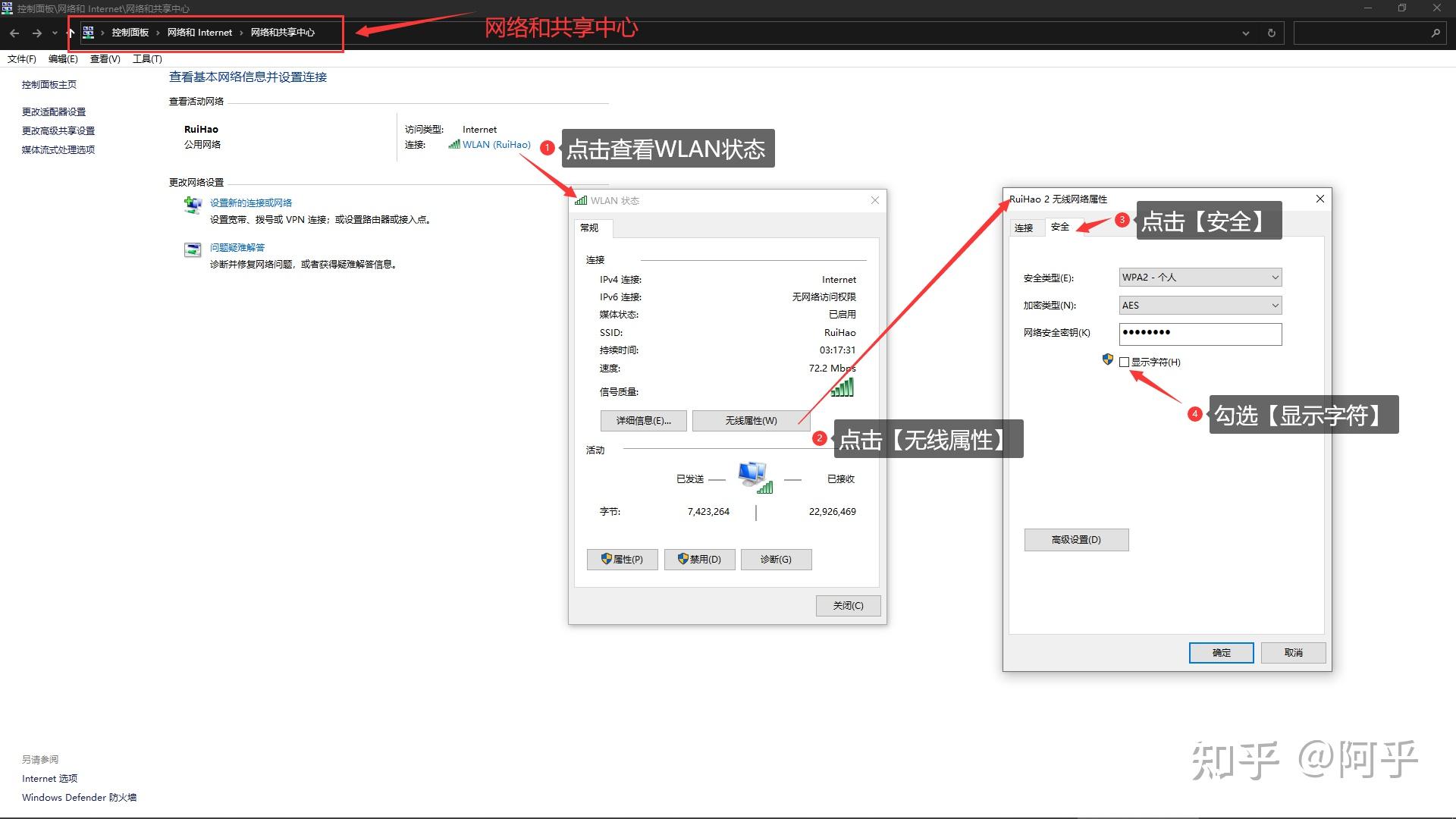Open 媒体流式处理选项 link

point(58,149)
